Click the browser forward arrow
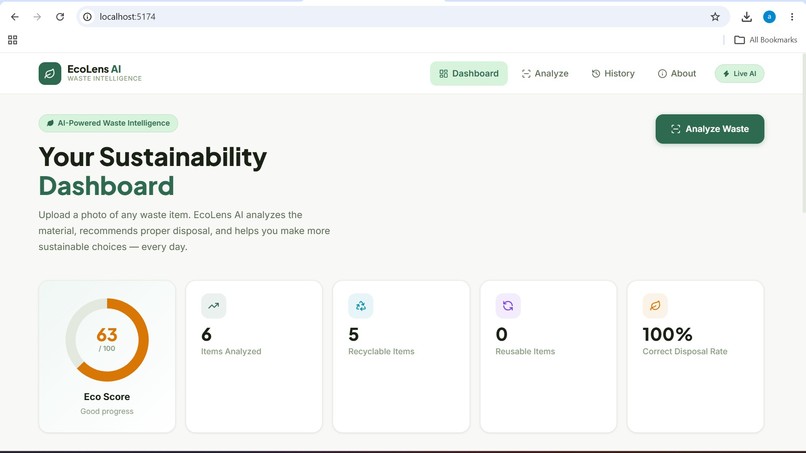Viewport: 806px width, 453px height. click(37, 17)
